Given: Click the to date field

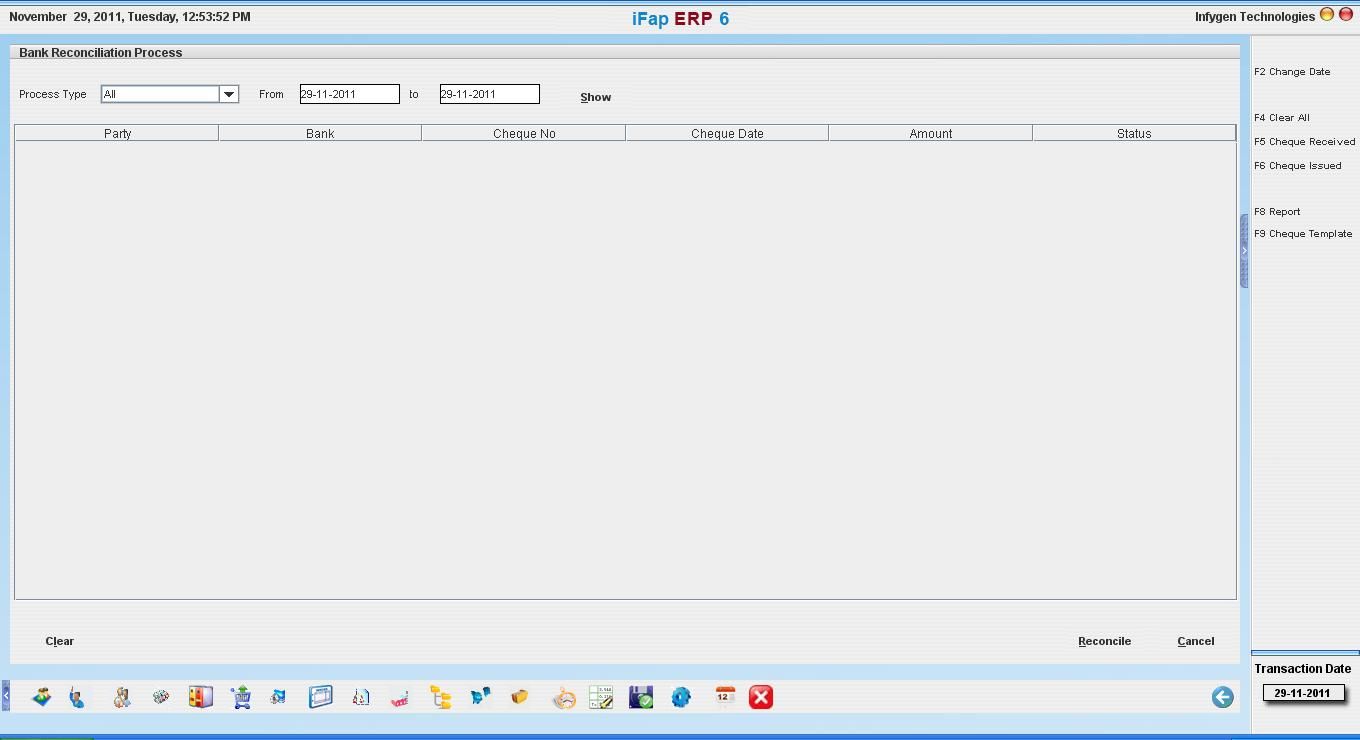Looking at the screenshot, I should 489,94.
